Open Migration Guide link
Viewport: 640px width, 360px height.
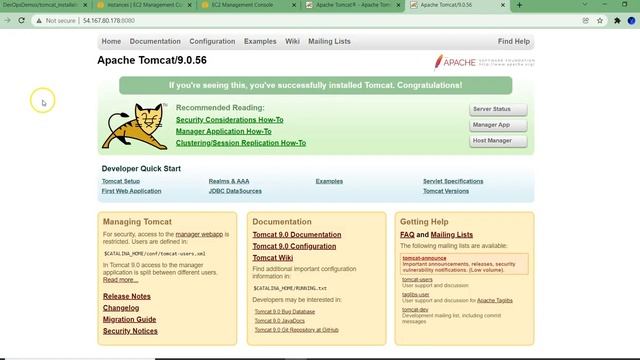pos(129,319)
